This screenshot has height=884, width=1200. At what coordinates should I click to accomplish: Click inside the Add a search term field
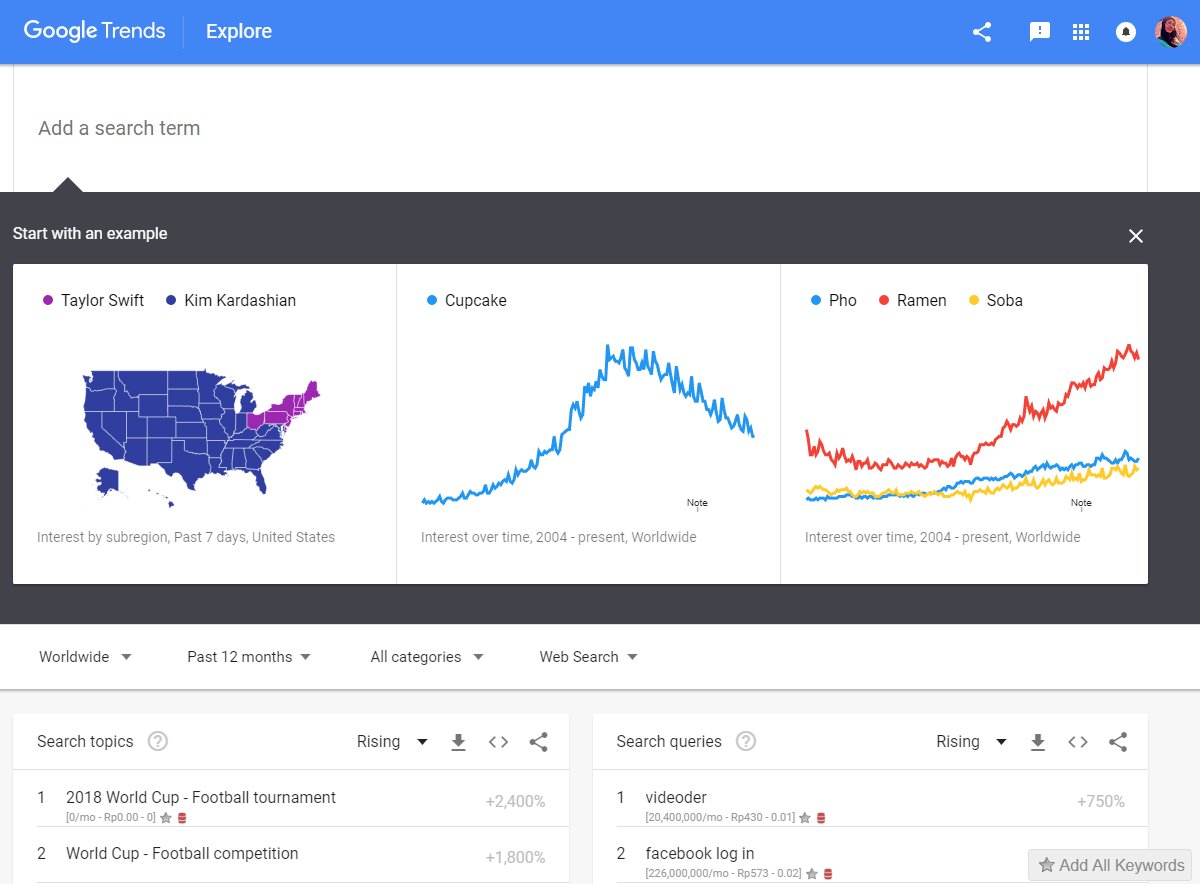pyautogui.click(x=118, y=128)
